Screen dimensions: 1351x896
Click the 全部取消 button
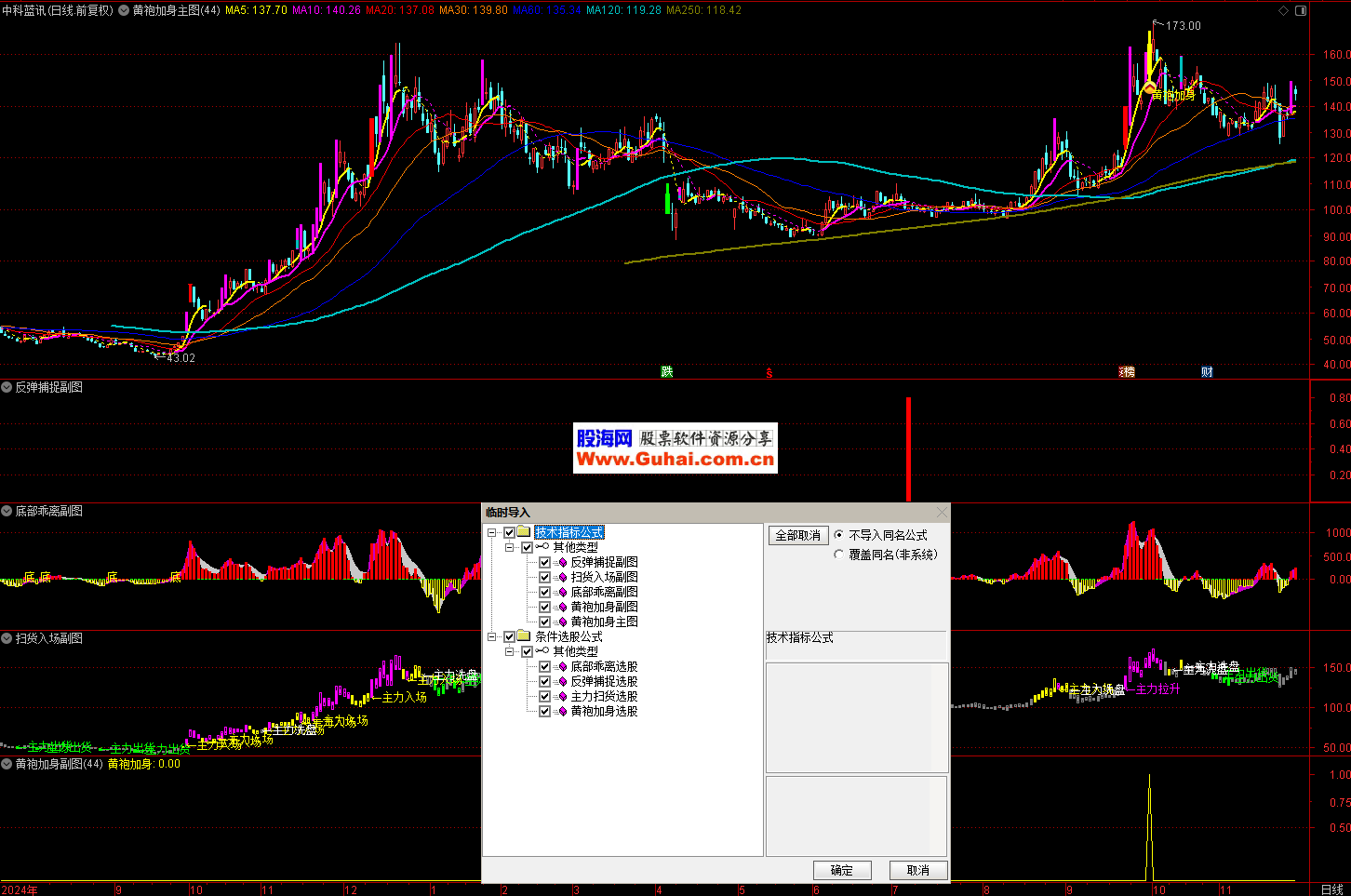tap(798, 536)
